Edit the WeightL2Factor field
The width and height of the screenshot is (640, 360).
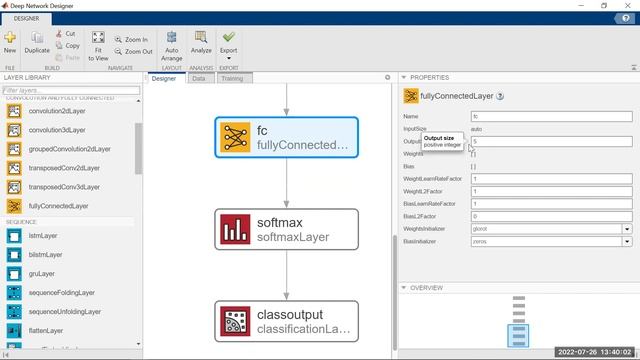pyautogui.click(x=551, y=191)
